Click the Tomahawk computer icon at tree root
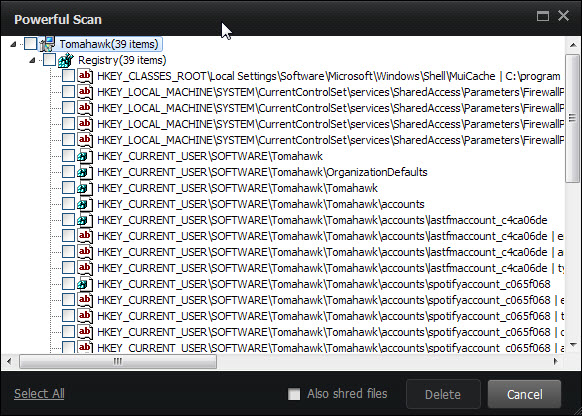 (x=48, y=44)
